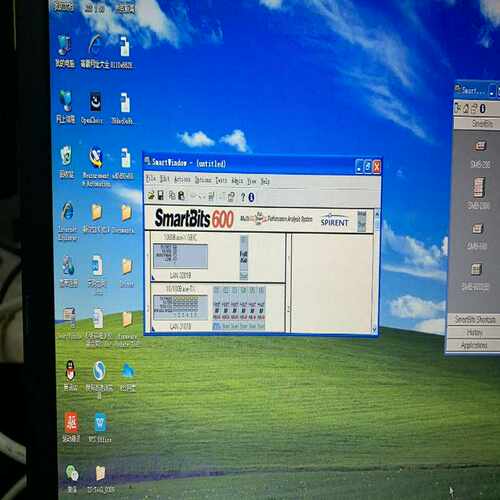Viewport: 500px width, 500px height.
Task: Click the third SmartWindow toolbar icon
Action: coord(172,196)
